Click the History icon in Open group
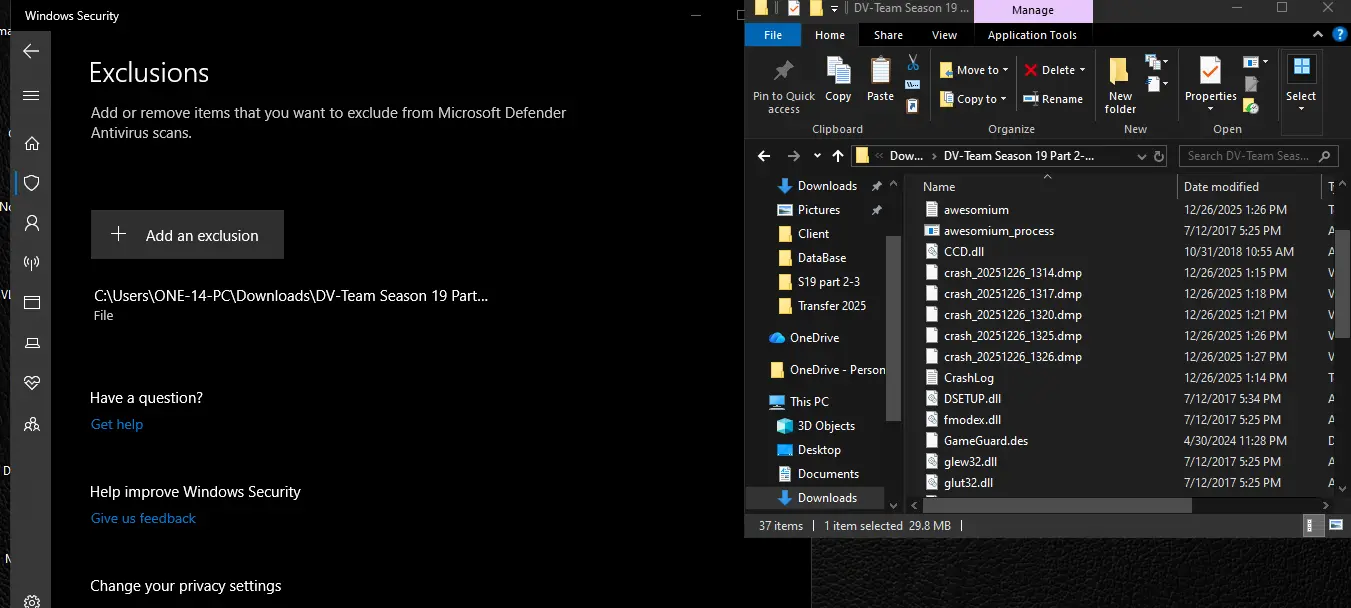Viewport: 1351px width, 608px height. tap(1250, 104)
